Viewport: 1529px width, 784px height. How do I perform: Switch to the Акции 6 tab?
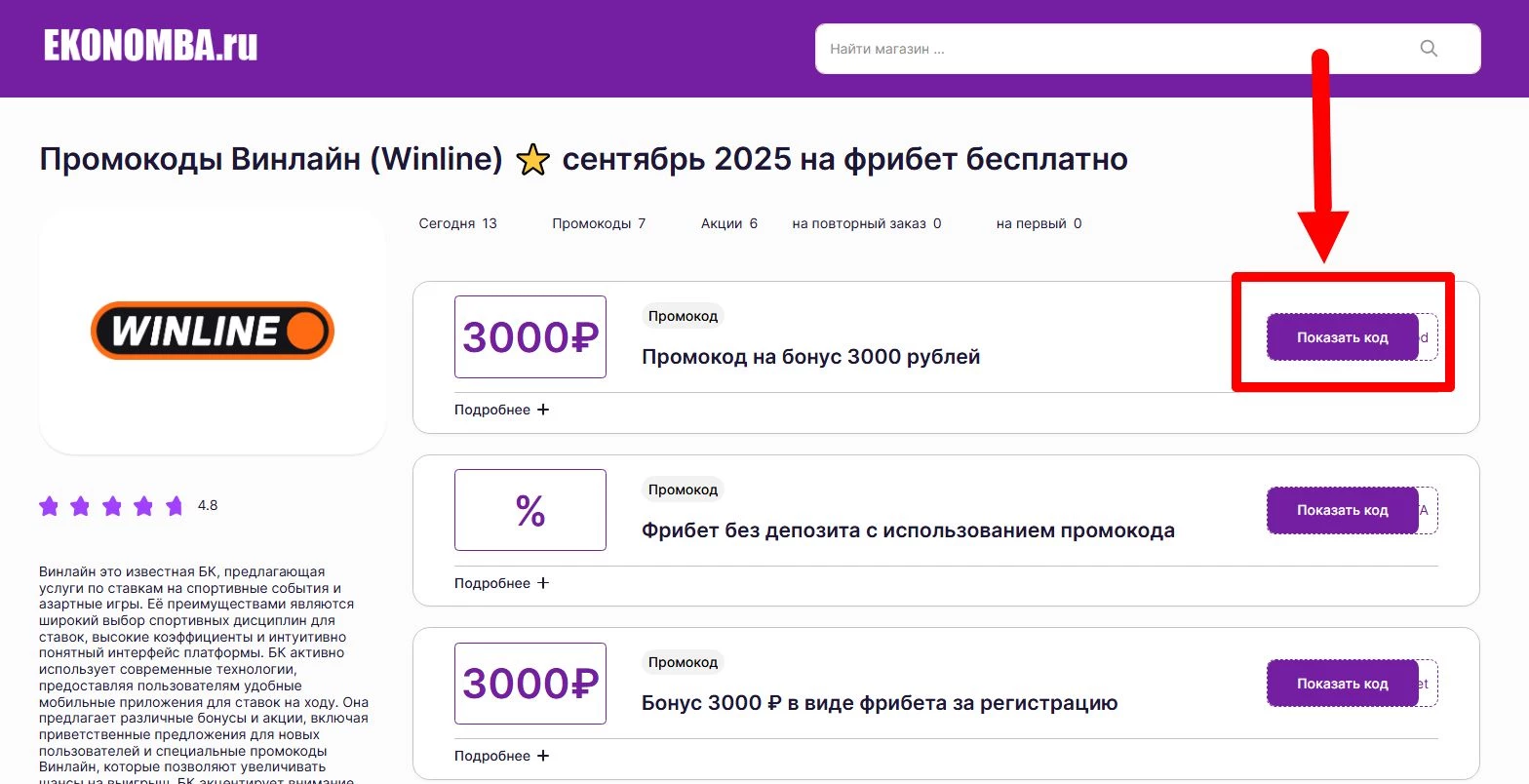(x=728, y=223)
